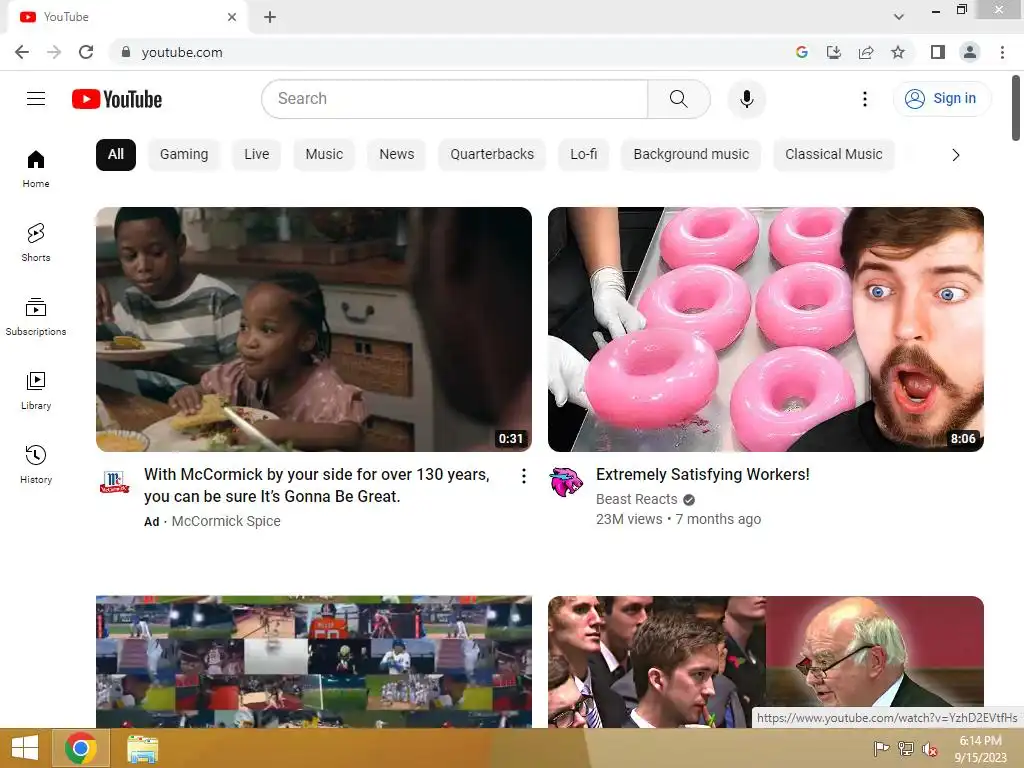Go to Home in sidebar
The image size is (1024, 768).
click(36, 169)
